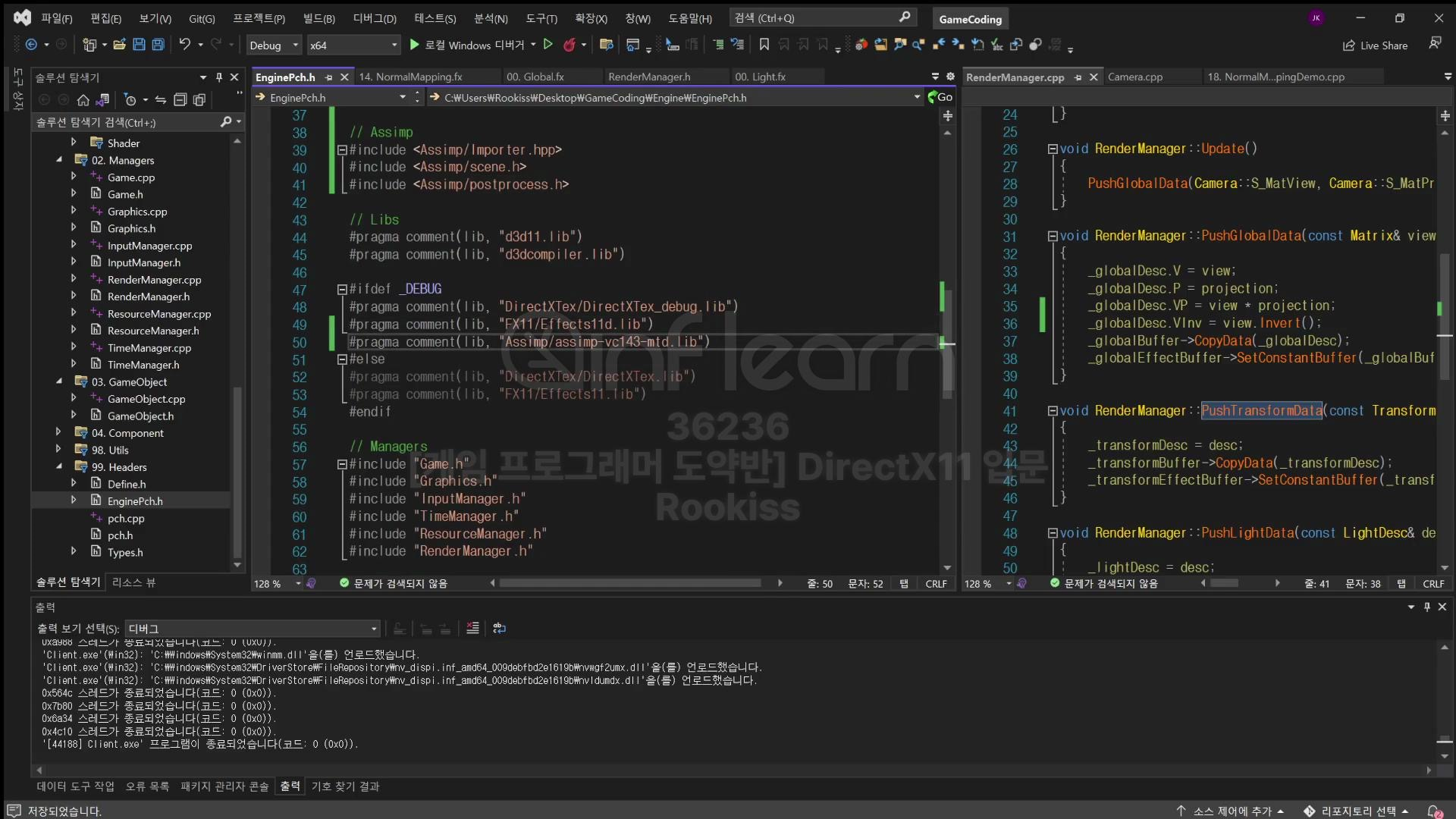Screen dimensions: 1456x819
Task: Click the Live Share button
Action: (x=1375, y=45)
